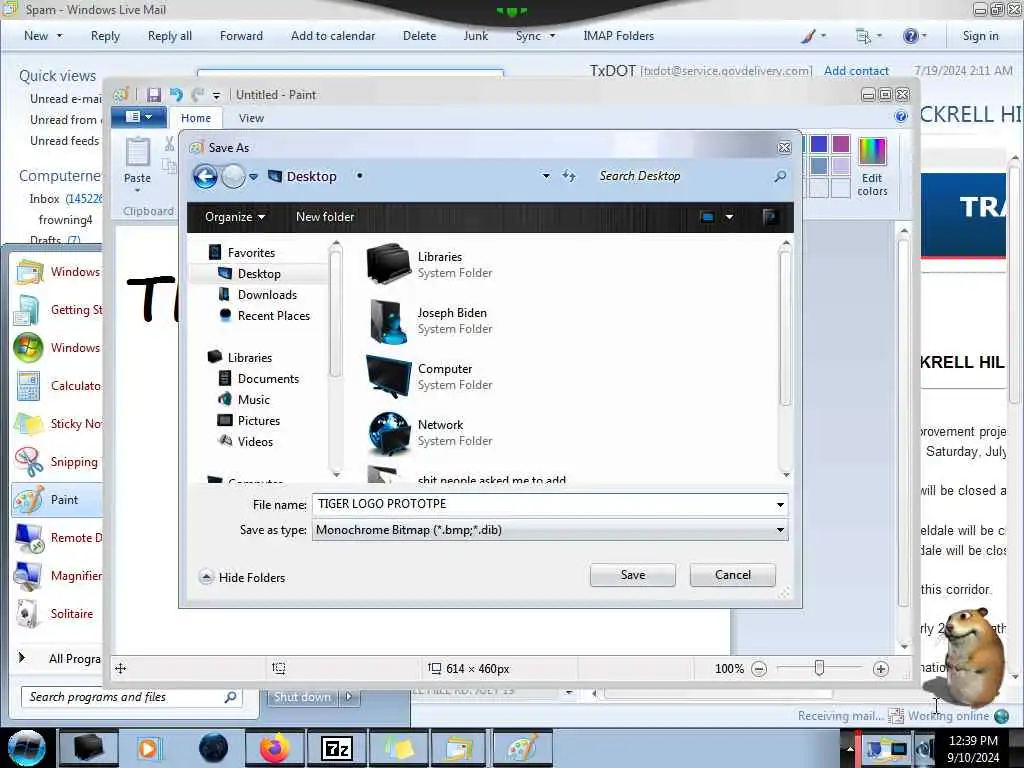Image resolution: width=1024 pixels, height=768 pixels.
Task: Click the Change your view icon
Action: (707, 217)
